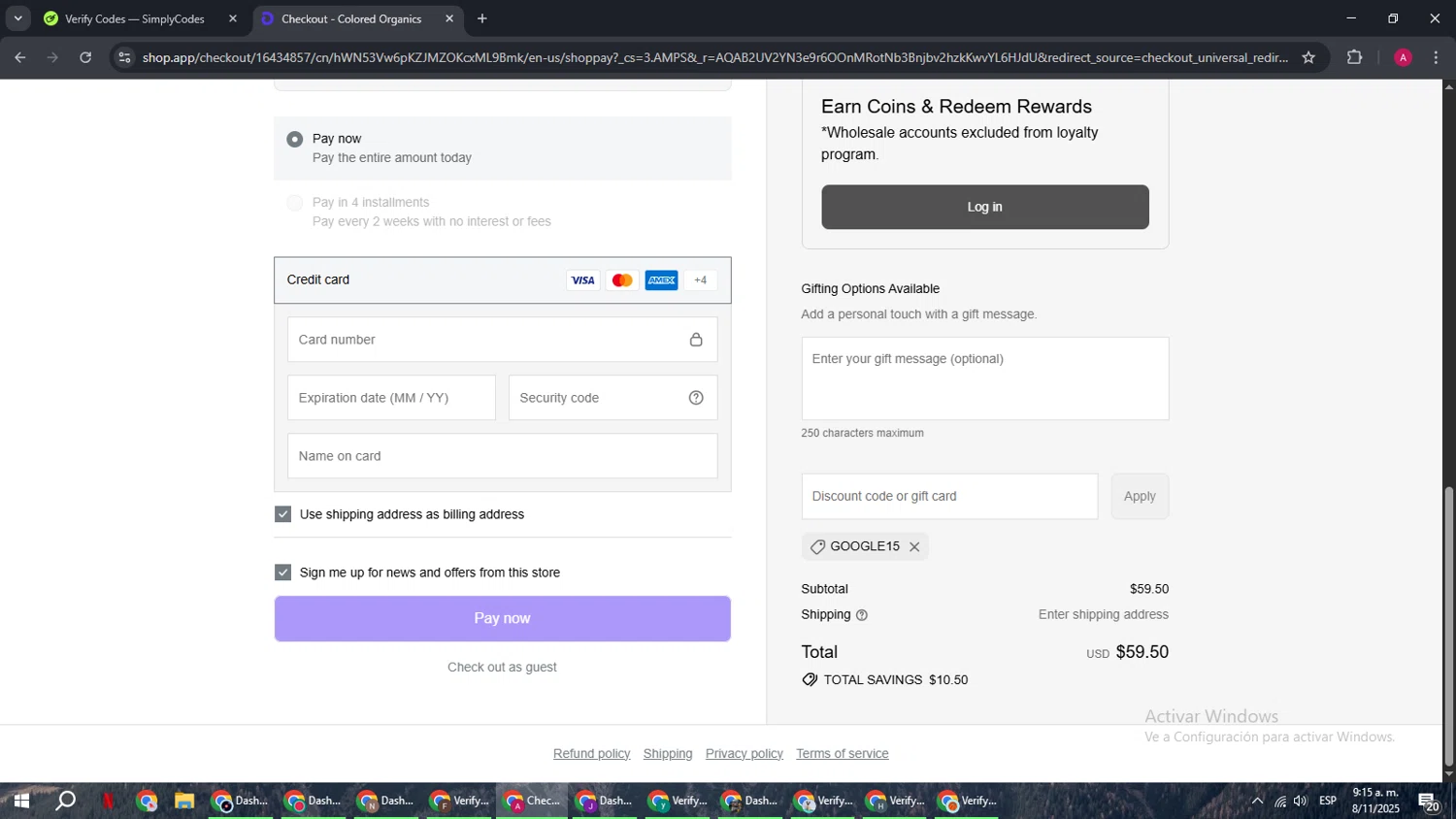
Task: Open Netflix from the taskbar
Action: pos(108,802)
